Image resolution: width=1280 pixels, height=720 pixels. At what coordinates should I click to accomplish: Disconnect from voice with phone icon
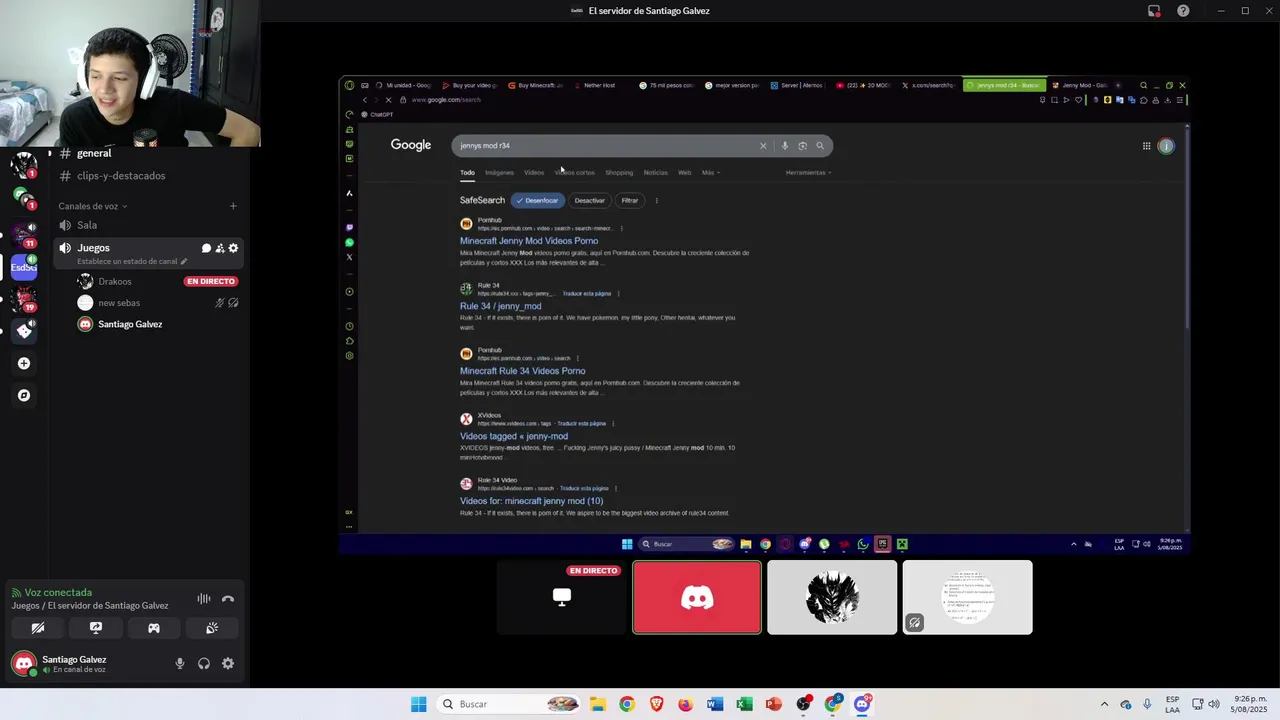pyautogui.click(x=228, y=599)
